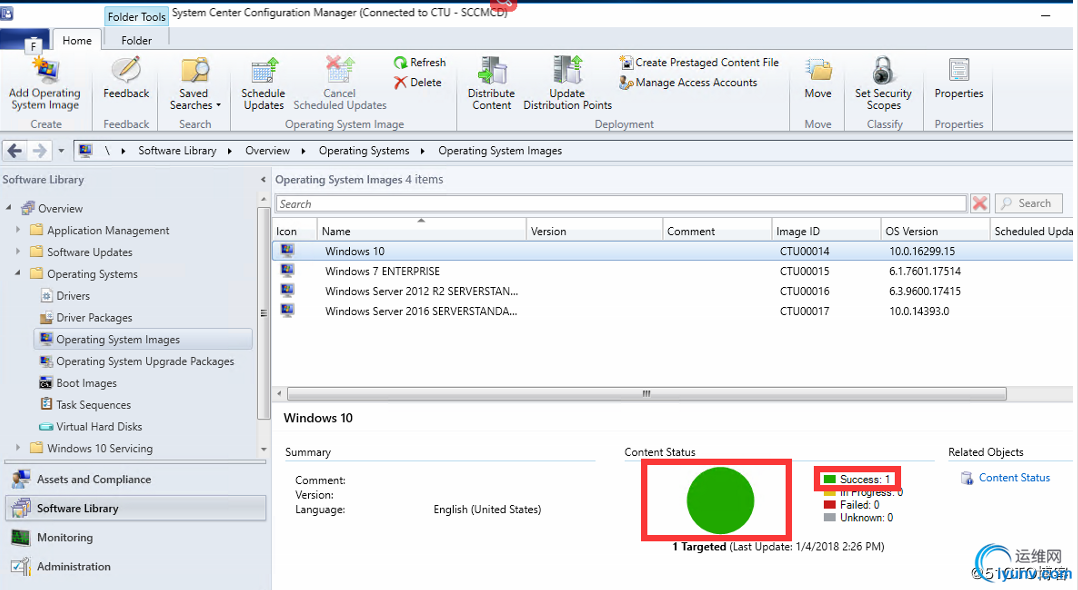Clear the search with red X button
Image resolution: width=1078 pixels, height=590 pixels.
point(980,204)
